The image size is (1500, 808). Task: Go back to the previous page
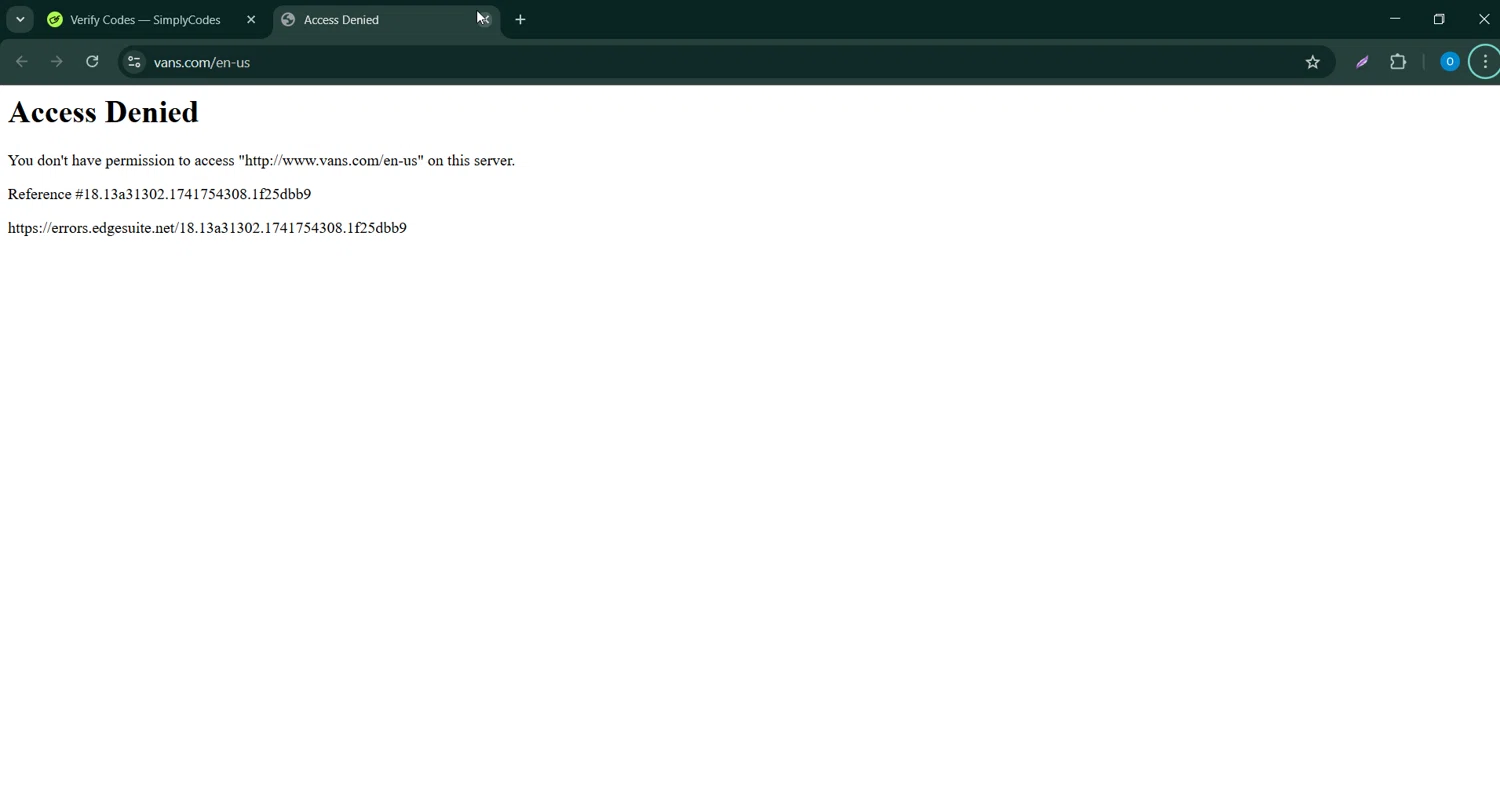[22, 62]
